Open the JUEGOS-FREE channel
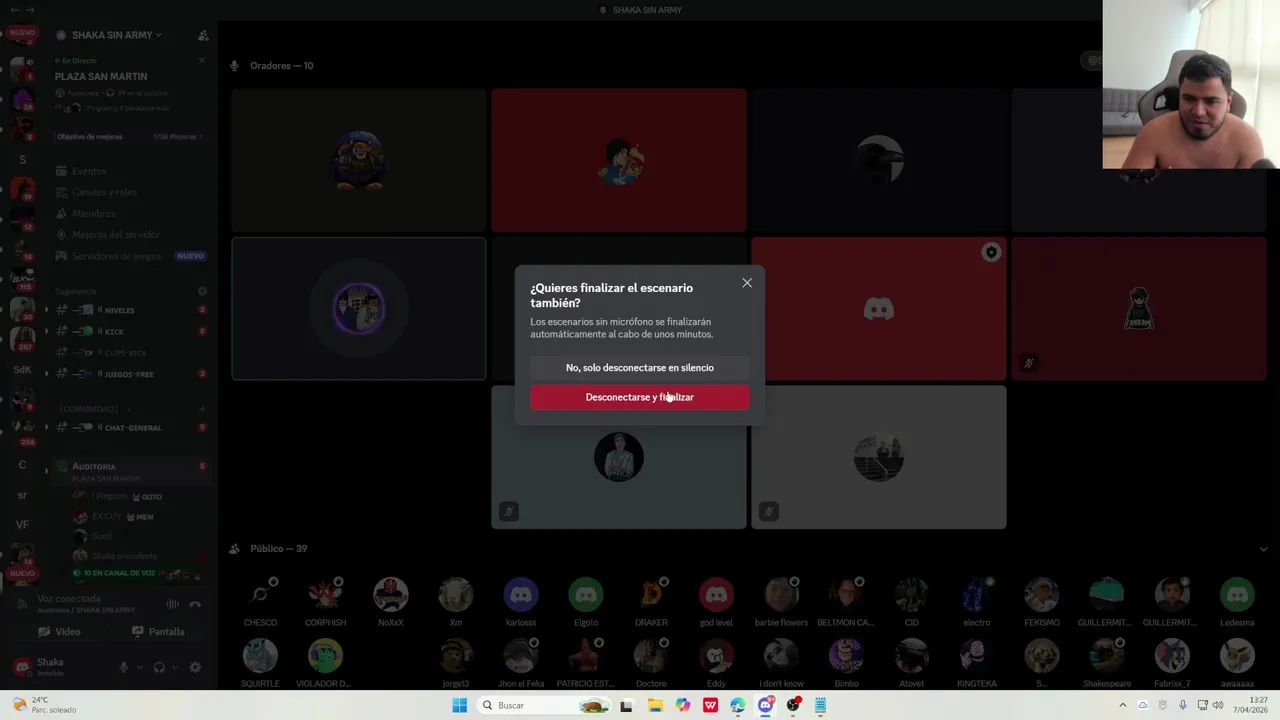This screenshot has width=1280, height=720. coord(129,374)
